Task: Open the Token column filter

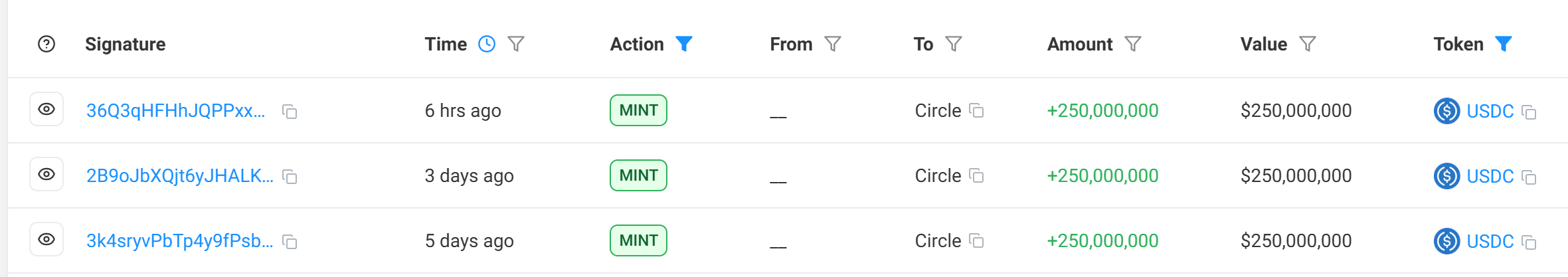Action: tap(1504, 44)
